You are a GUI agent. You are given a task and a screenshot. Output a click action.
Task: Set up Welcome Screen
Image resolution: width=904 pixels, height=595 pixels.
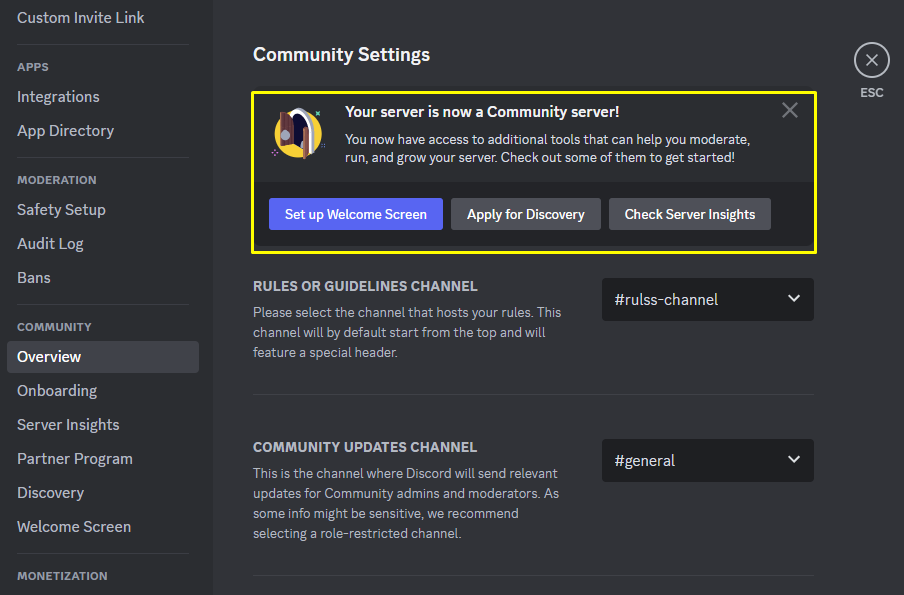(x=356, y=214)
